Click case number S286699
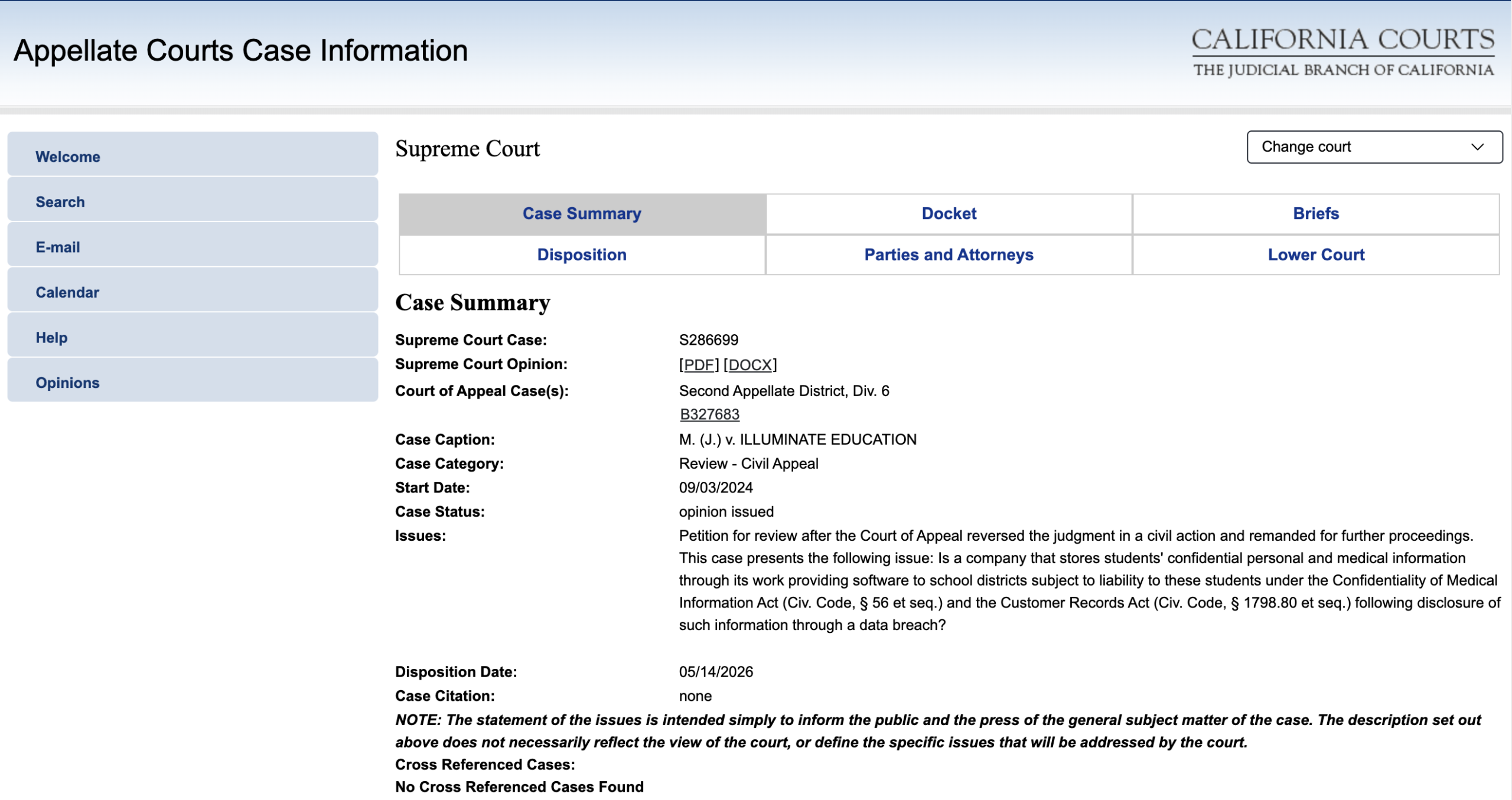 (709, 340)
